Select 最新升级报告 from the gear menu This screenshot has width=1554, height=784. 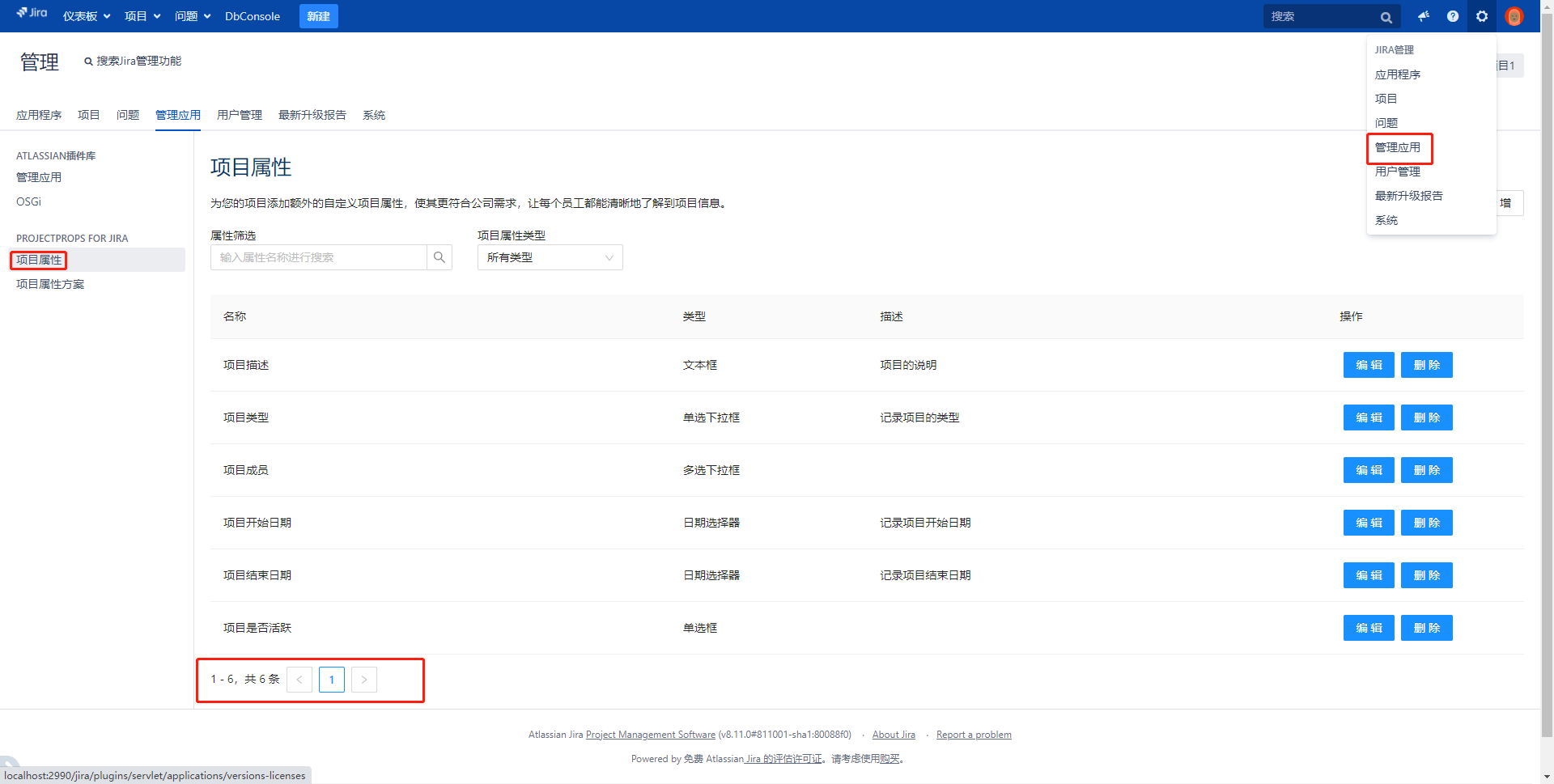click(x=1408, y=196)
